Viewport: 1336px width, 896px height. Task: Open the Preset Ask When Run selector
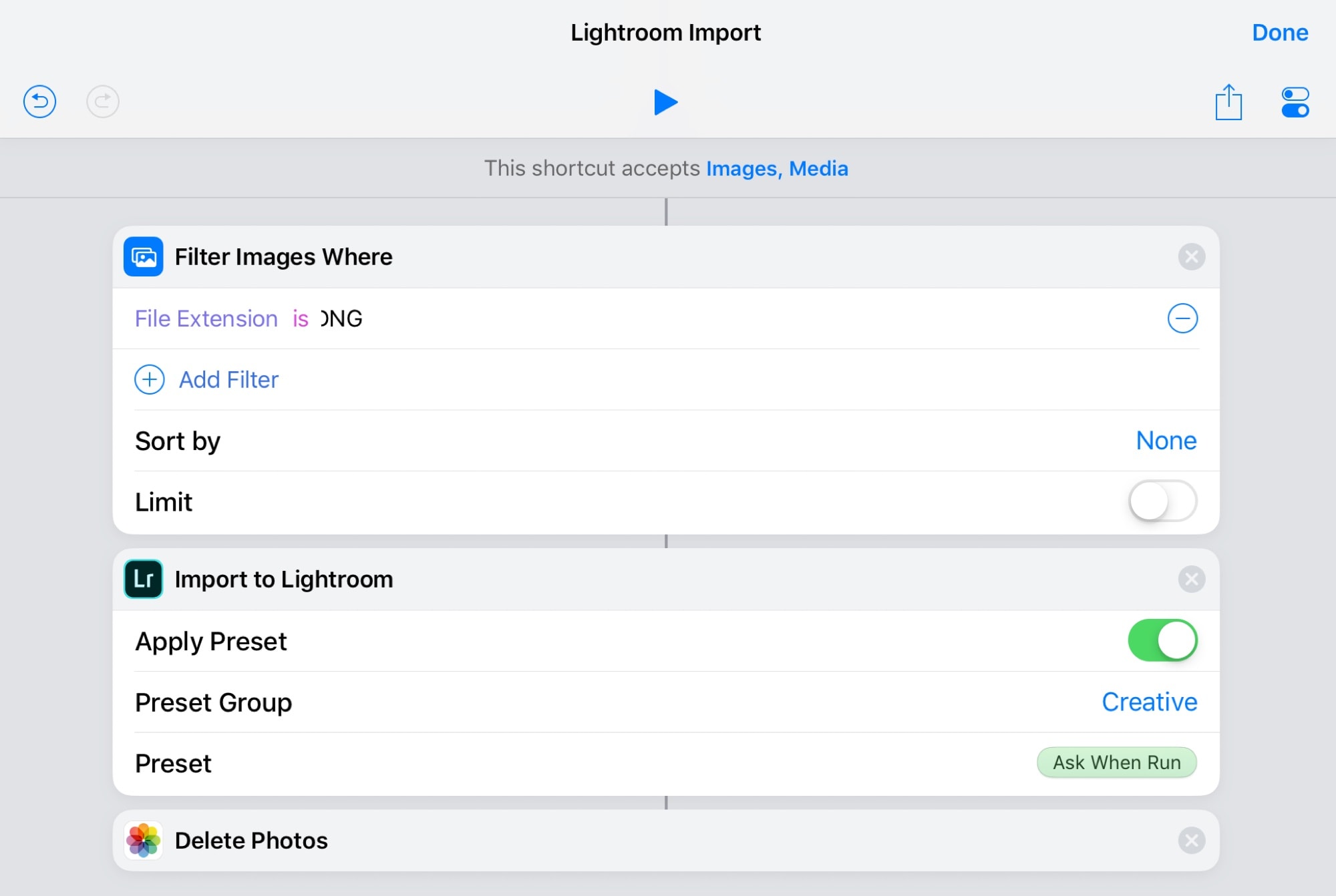(x=1116, y=762)
